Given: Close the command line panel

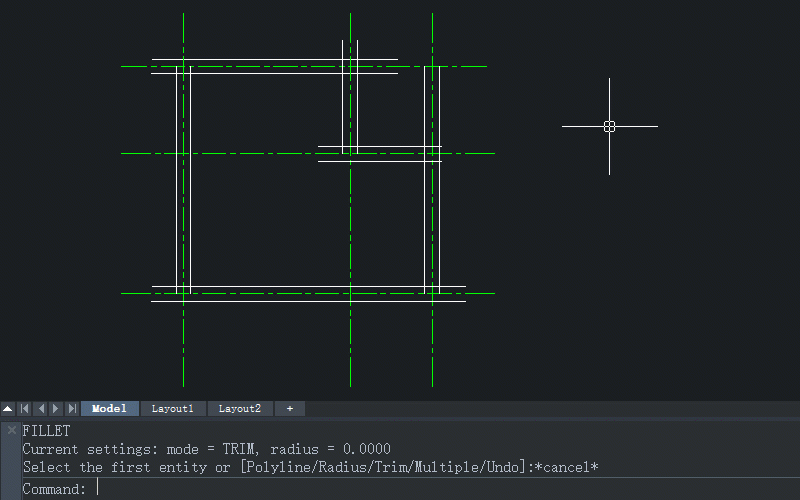Looking at the screenshot, I should coord(11,430).
